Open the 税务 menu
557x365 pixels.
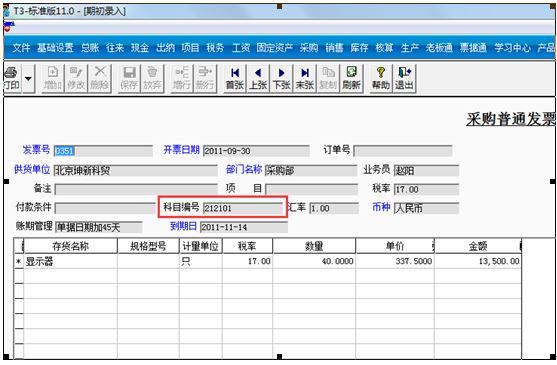pyautogui.click(x=215, y=48)
